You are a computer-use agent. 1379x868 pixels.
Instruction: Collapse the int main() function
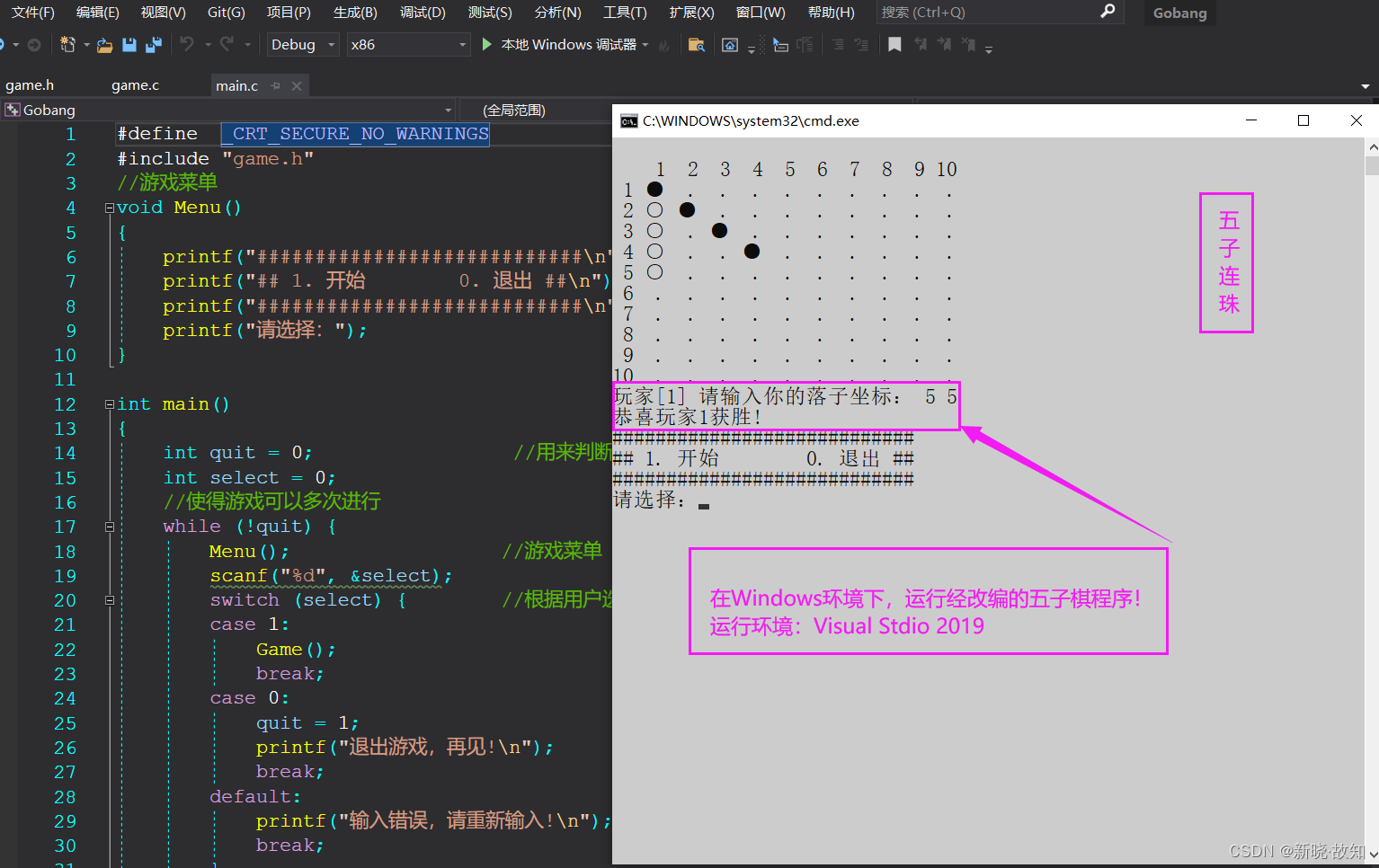pyautogui.click(x=110, y=404)
